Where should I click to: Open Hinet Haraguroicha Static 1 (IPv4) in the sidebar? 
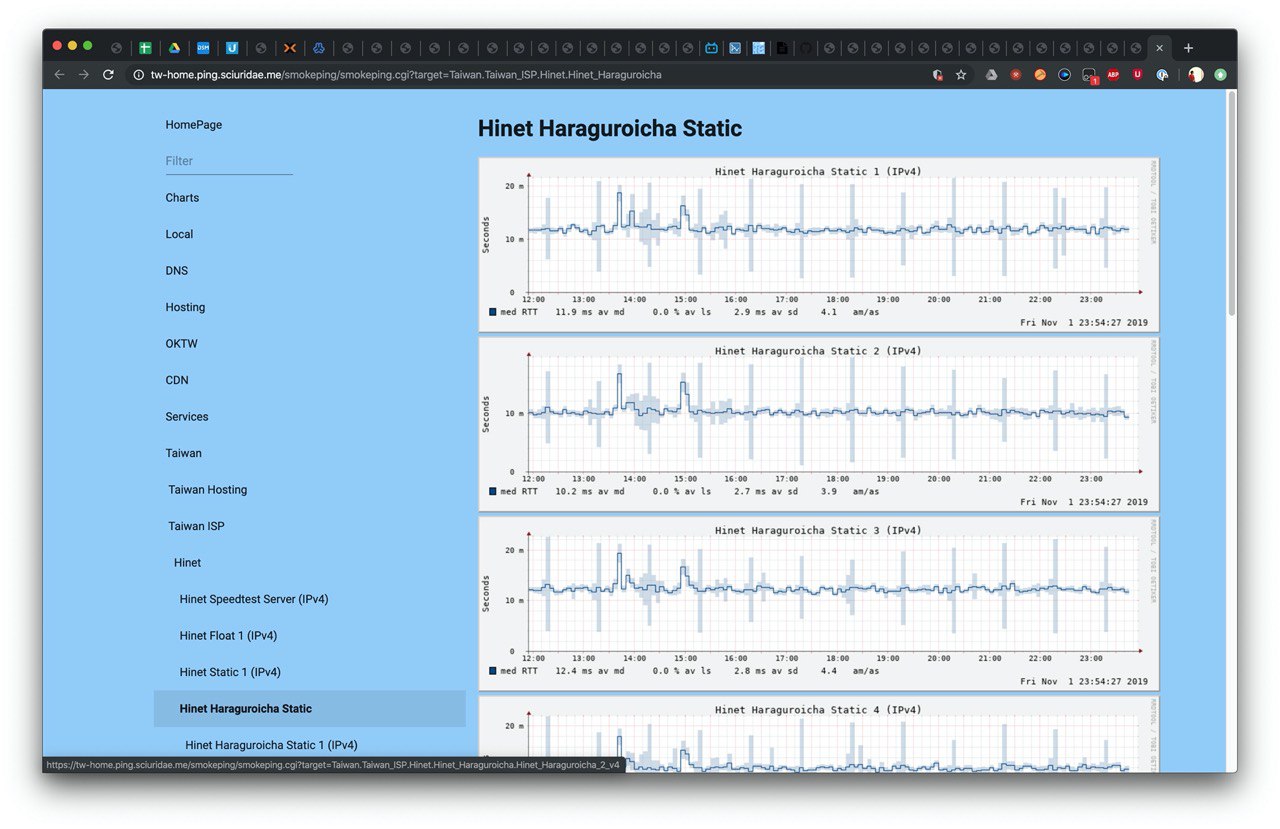271,745
